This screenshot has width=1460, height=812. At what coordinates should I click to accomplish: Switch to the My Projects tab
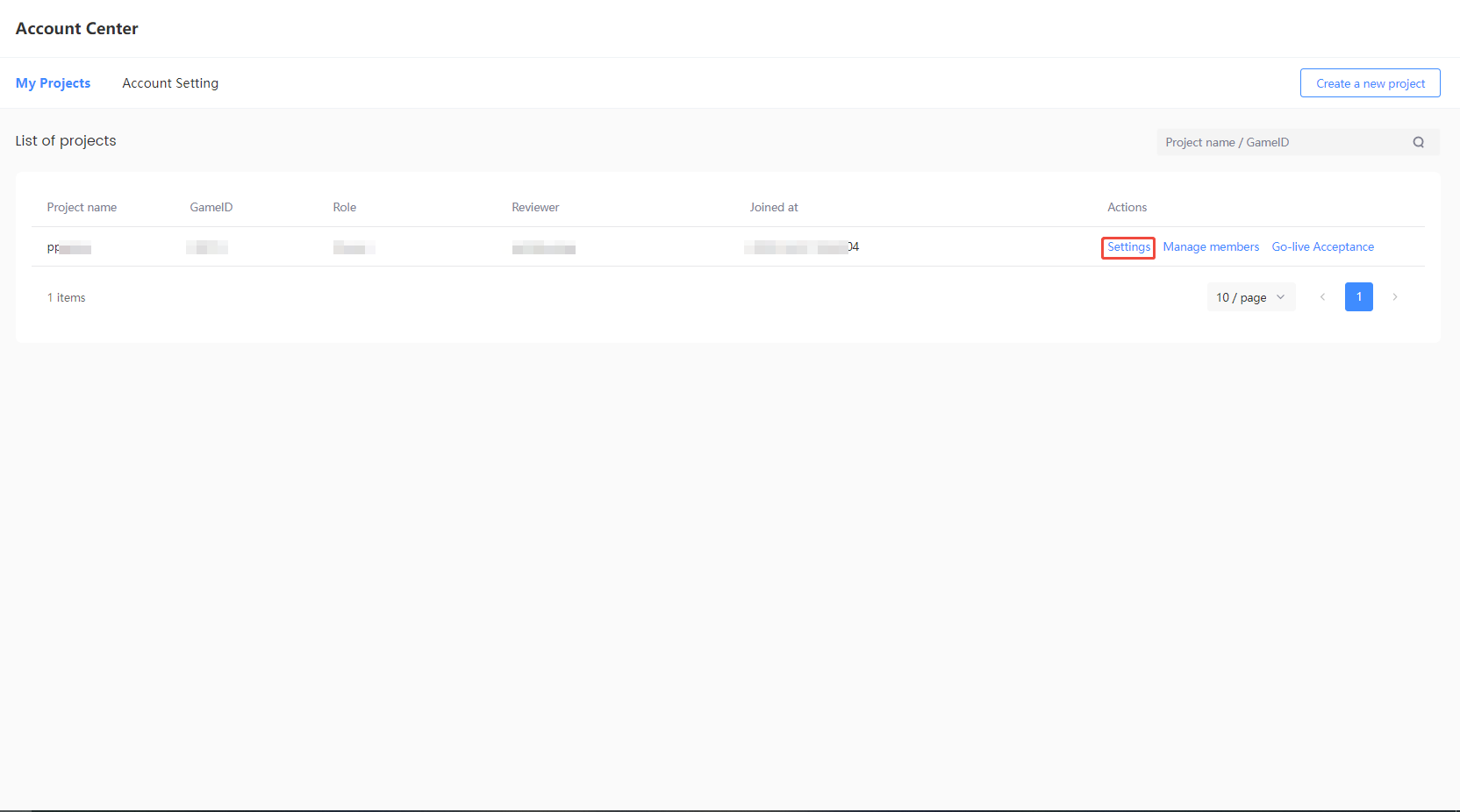[53, 83]
